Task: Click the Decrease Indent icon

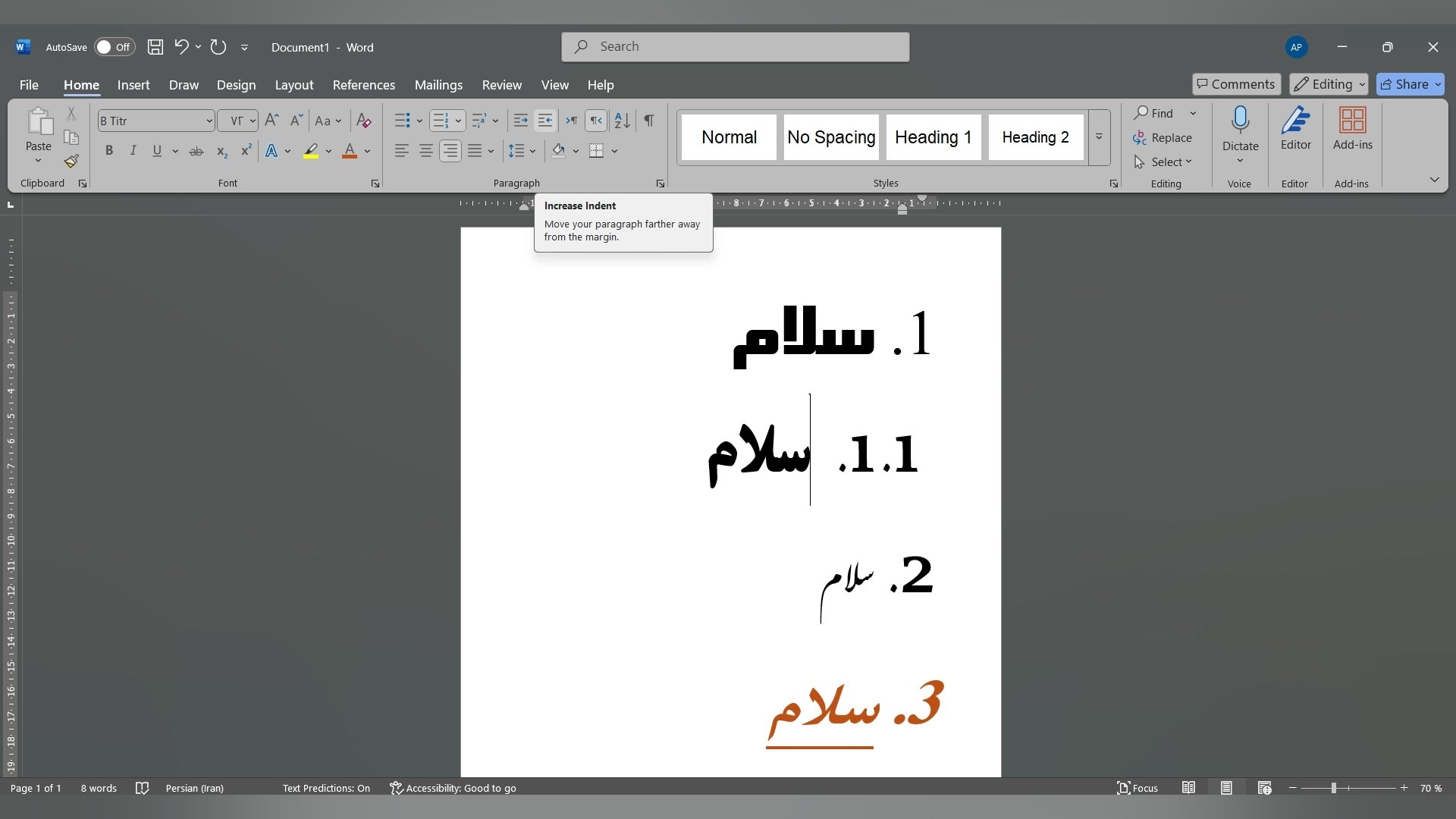Action: click(x=520, y=121)
